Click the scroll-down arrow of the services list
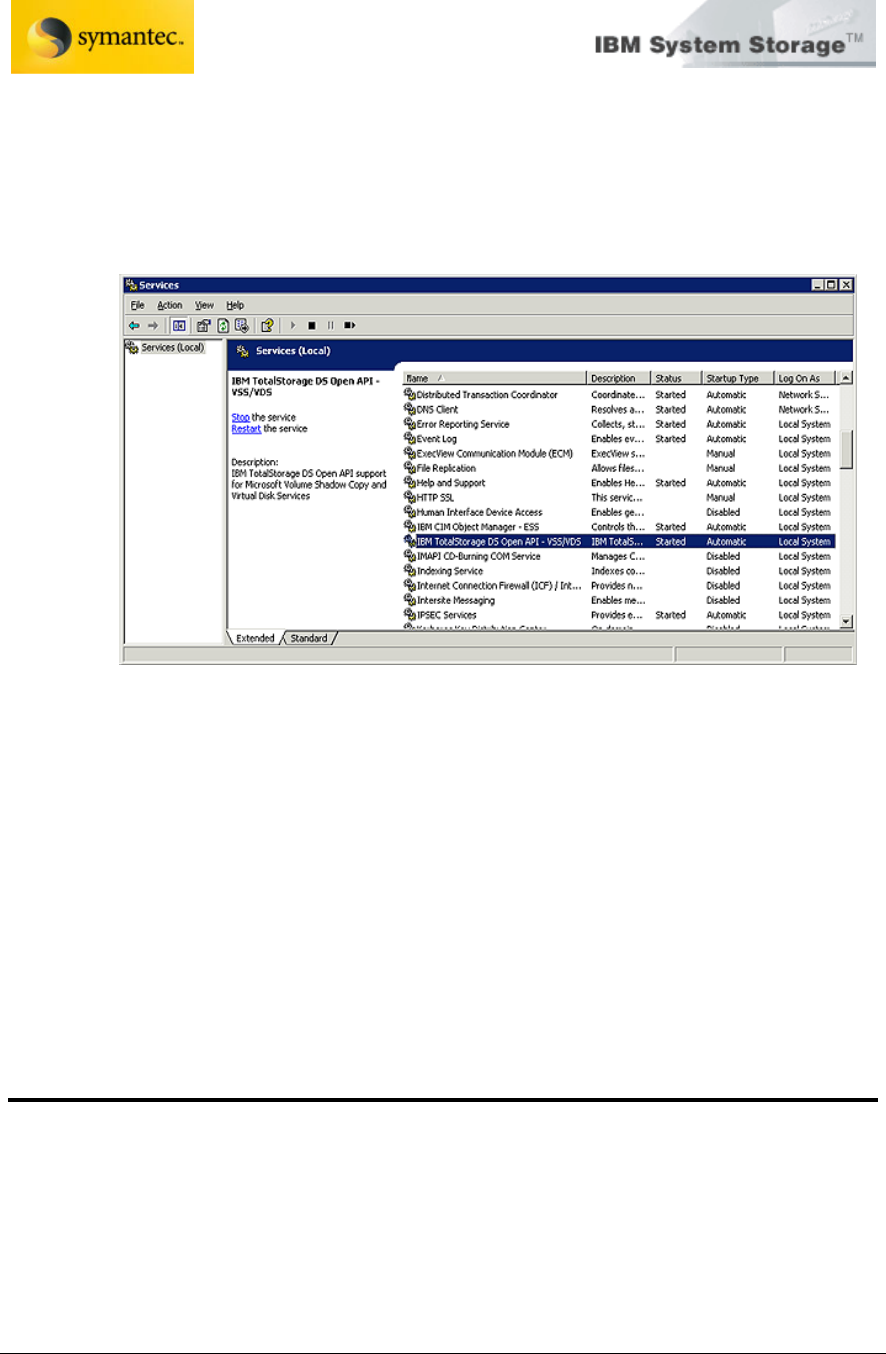 click(x=846, y=621)
